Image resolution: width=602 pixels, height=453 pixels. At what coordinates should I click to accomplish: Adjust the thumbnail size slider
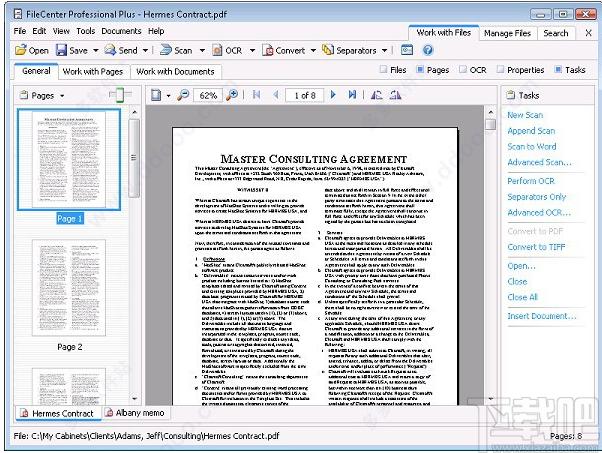pyautogui.click(x=119, y=95)
